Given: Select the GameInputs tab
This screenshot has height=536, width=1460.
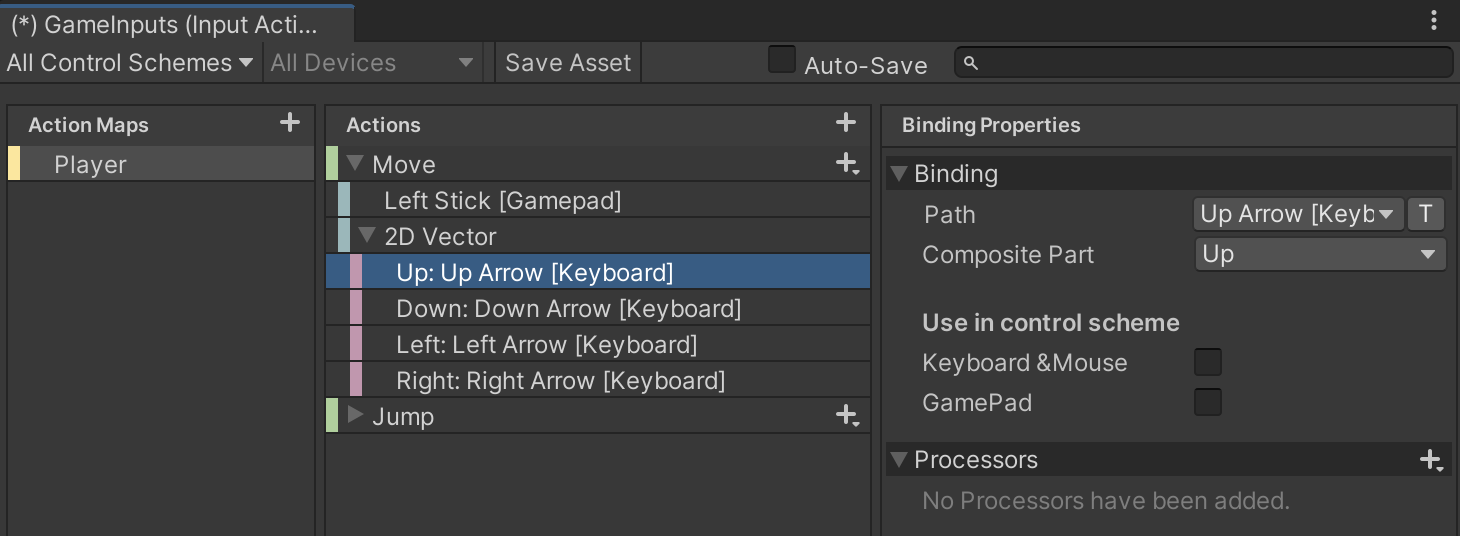Looking at the screenshot, I should pyautogui.click(x=165, y=25).
